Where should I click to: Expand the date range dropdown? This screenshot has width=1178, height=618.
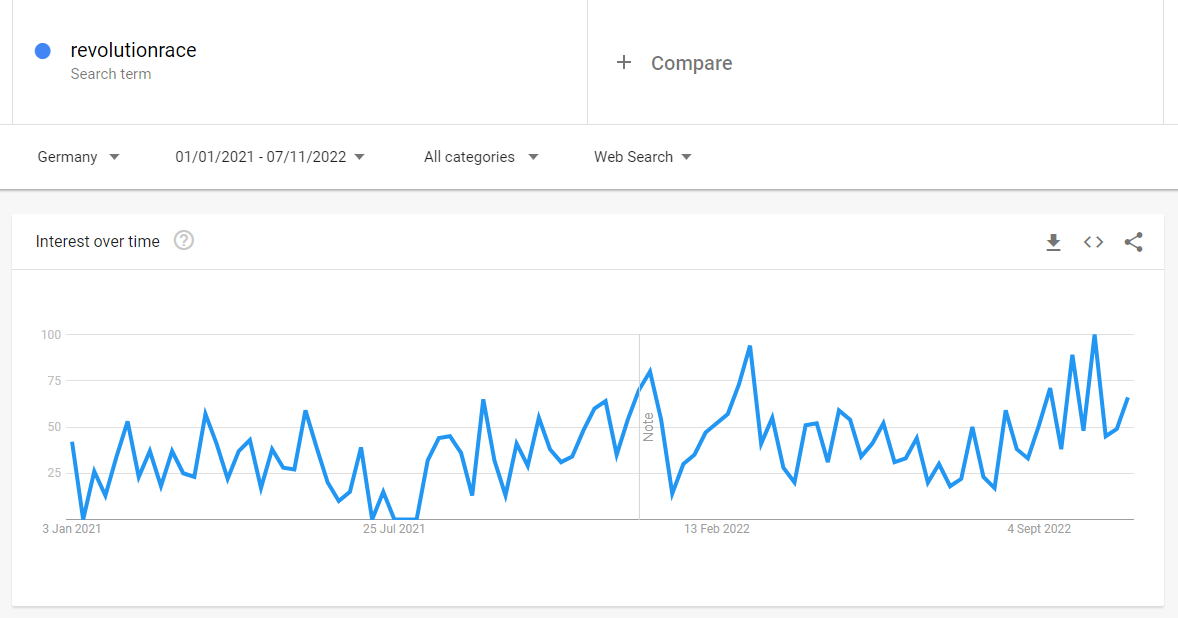point(270,157)
